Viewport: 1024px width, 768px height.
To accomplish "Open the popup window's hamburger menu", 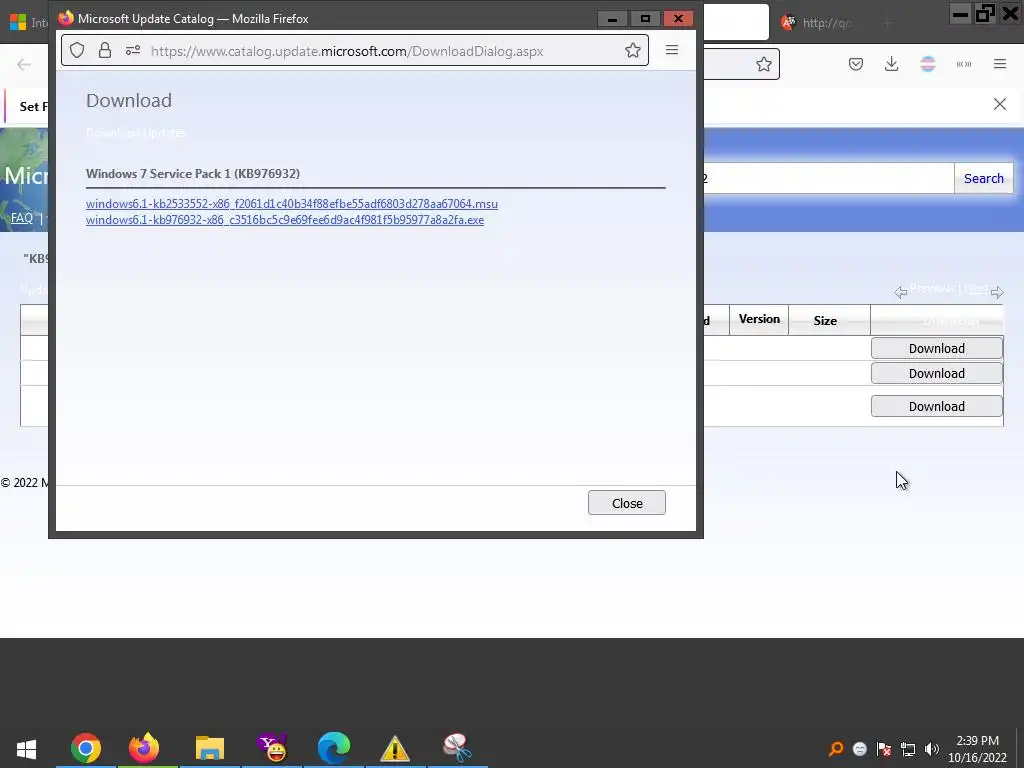I will [x=671, y=50].
